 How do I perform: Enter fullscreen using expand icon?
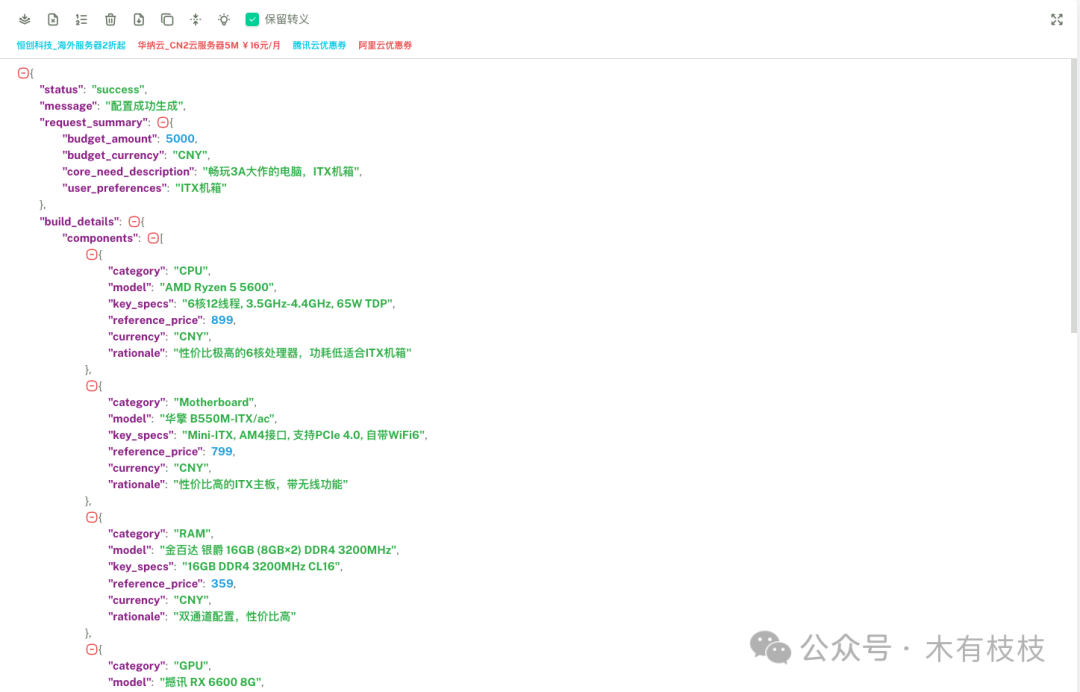pos(1057,19)
